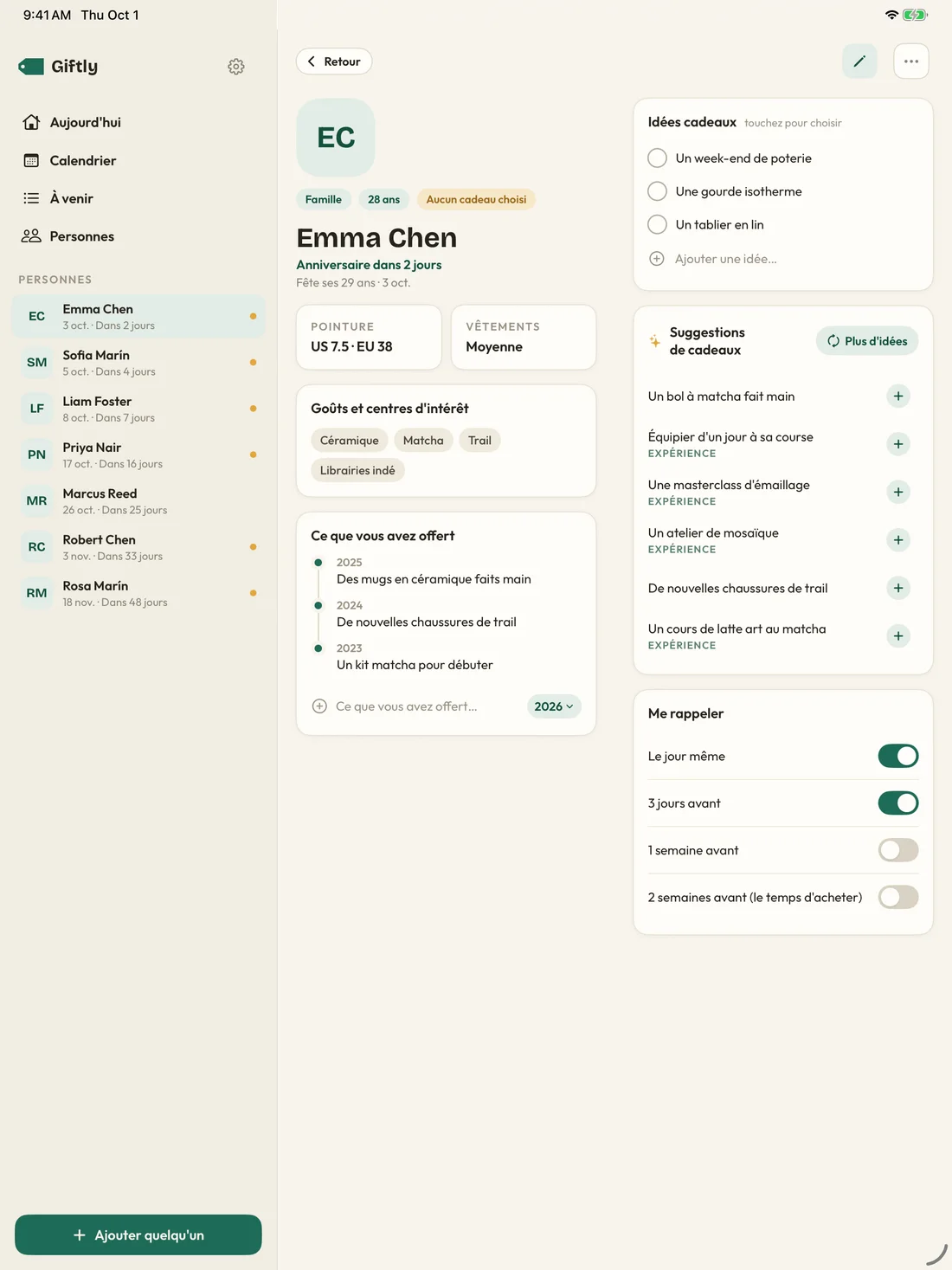952x1270 pixels.
Task: Add 'Un atelier de mosaïque' suggestion
Action: [898, 540]
